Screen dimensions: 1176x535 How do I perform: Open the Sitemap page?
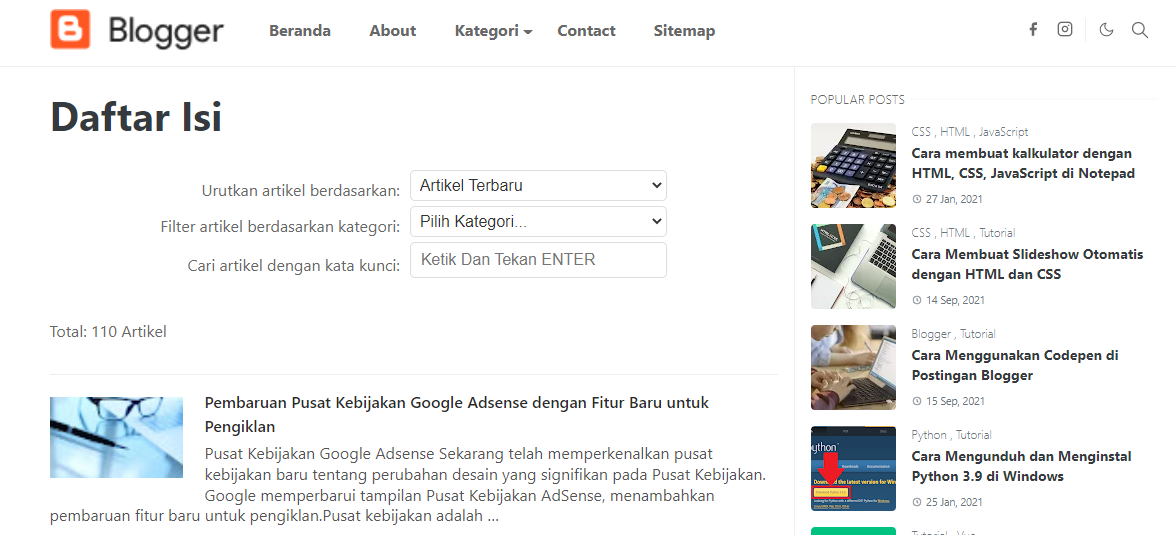[684, 31]
